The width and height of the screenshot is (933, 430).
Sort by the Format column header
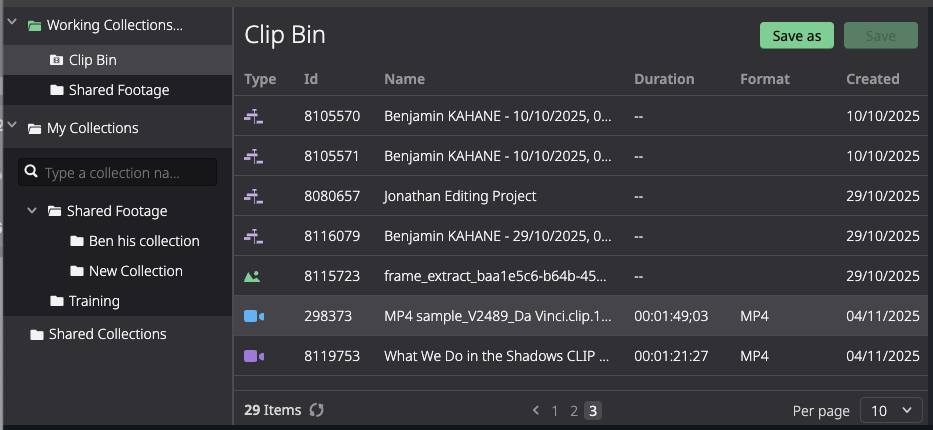click(x=765, y=79)
